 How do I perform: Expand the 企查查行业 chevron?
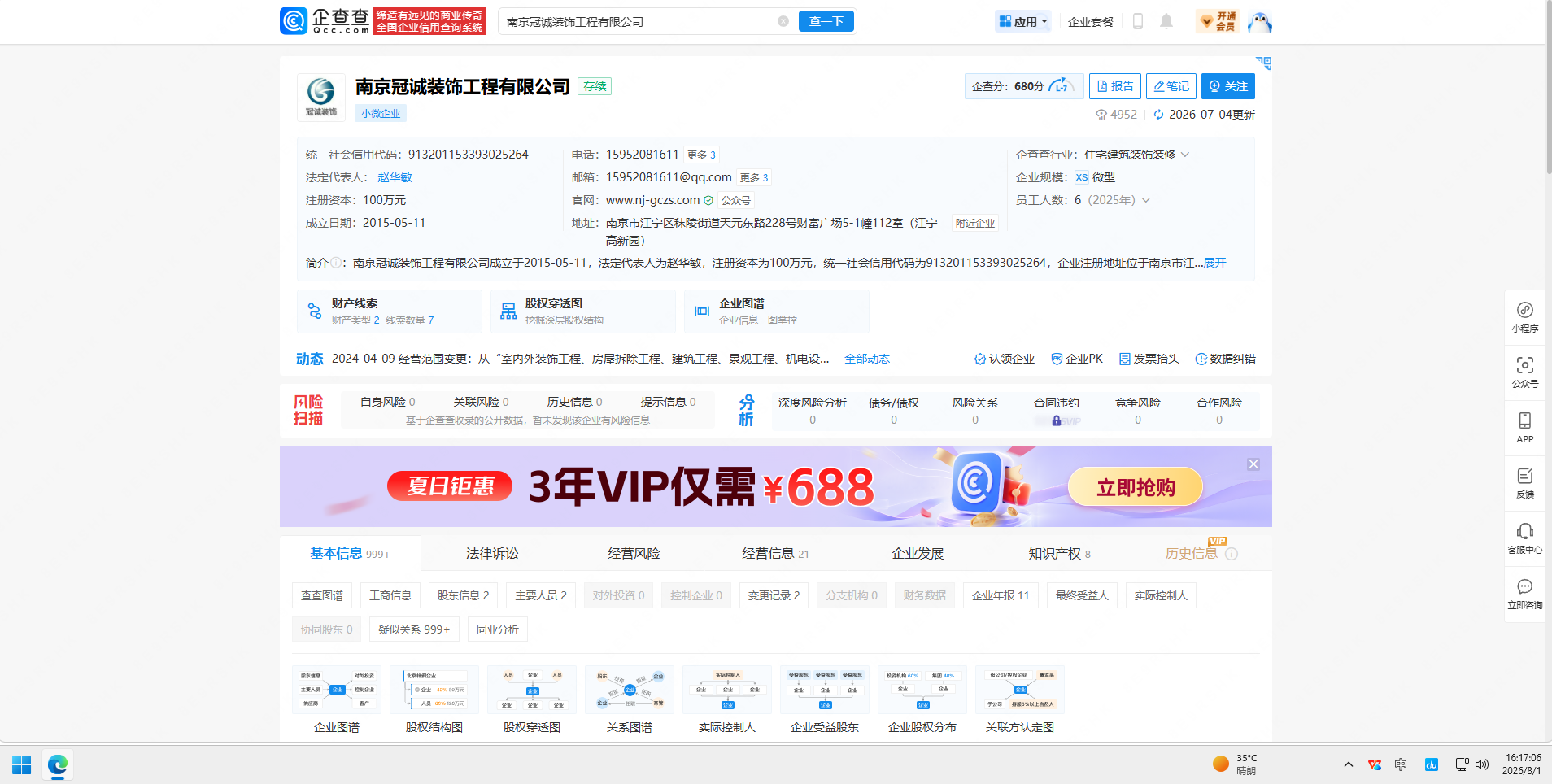pyautogui.click(x=1185, y=155)
